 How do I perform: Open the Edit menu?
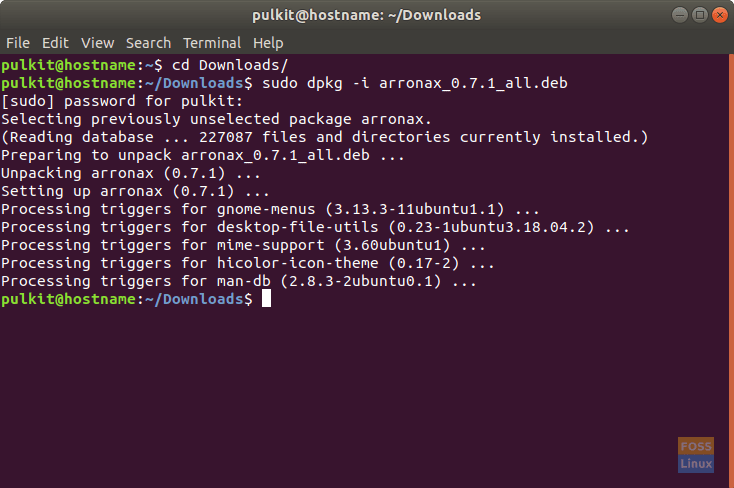55,43
